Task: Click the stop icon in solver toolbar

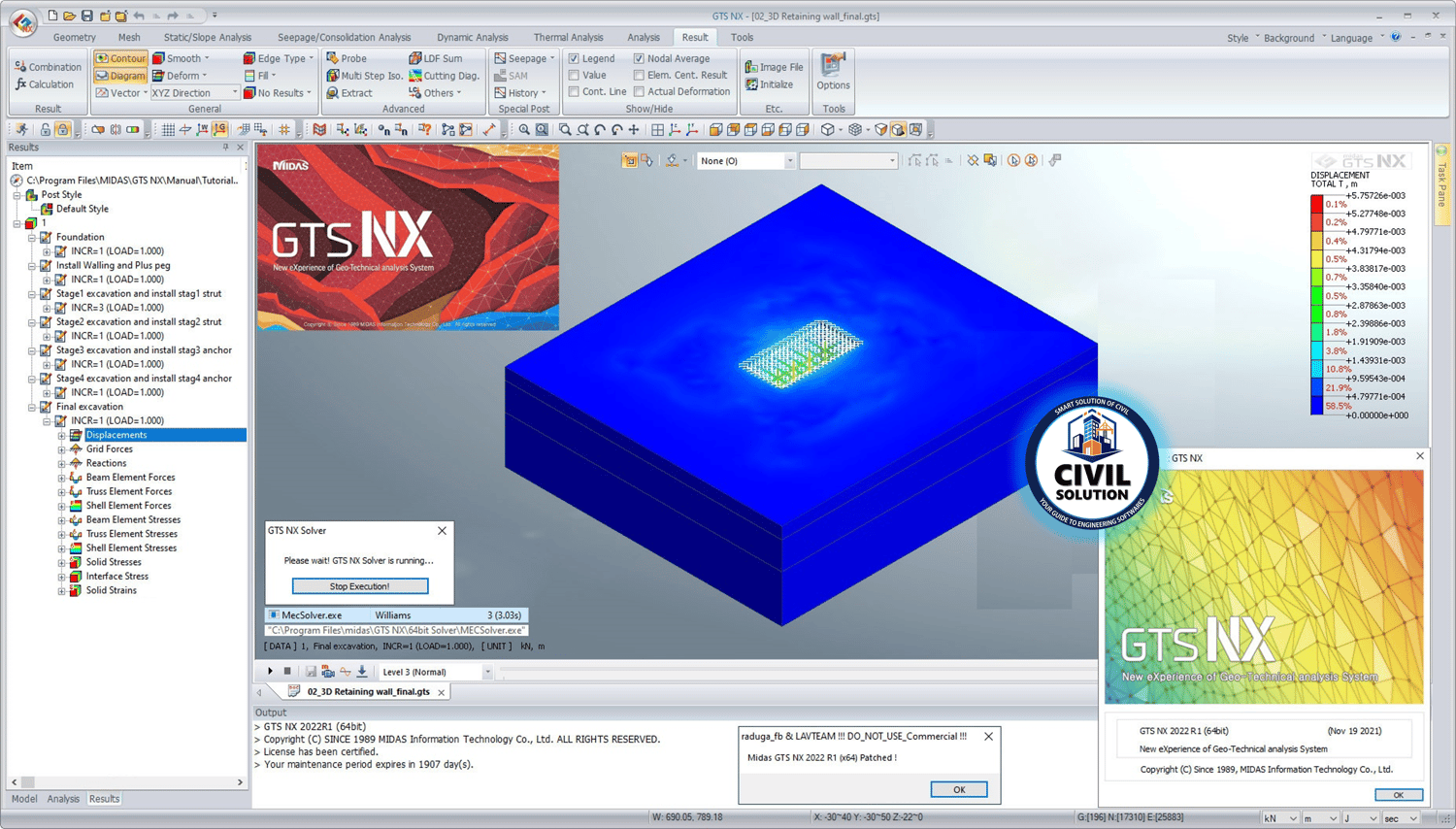Action: tap(287, 672)
